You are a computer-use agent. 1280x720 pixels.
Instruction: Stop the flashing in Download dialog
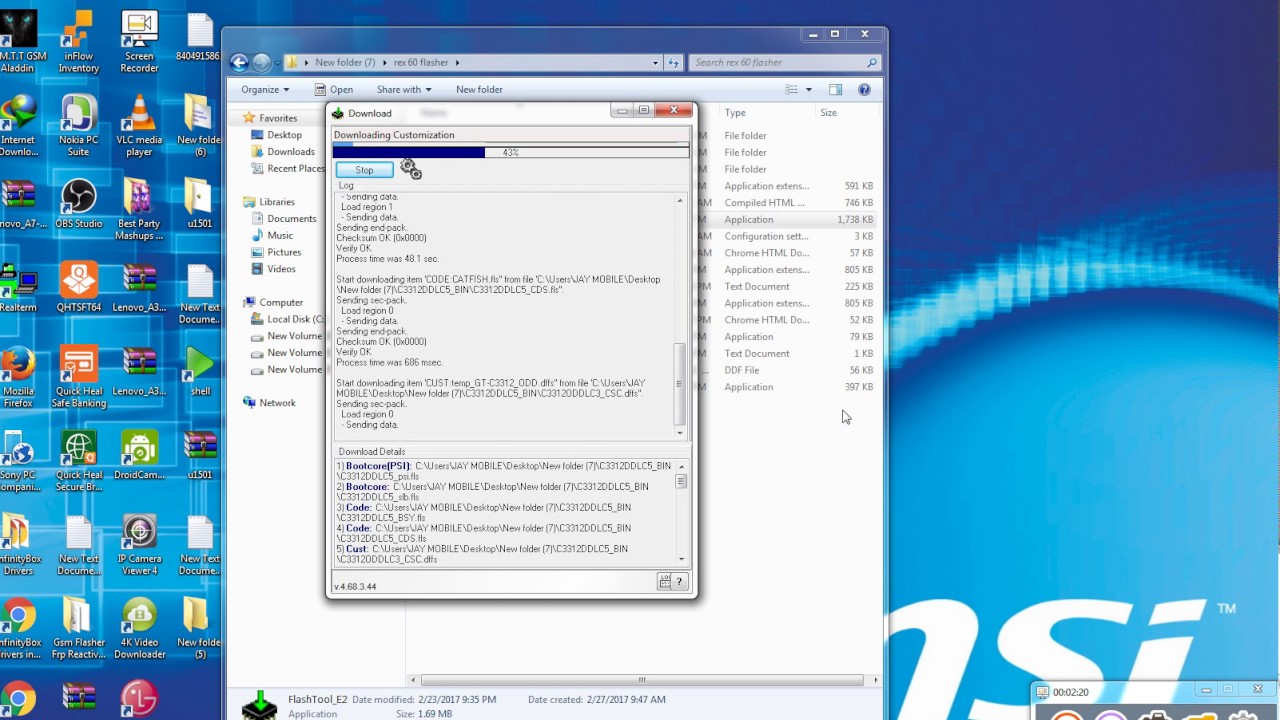[x=364, y=170]
